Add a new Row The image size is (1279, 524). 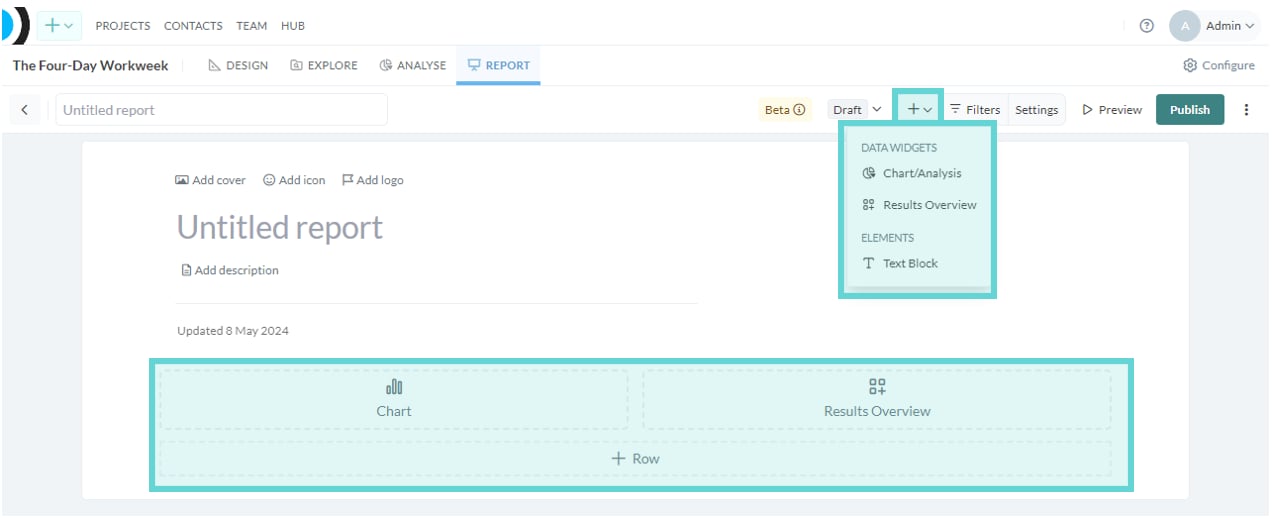click(x=635, y=459)
